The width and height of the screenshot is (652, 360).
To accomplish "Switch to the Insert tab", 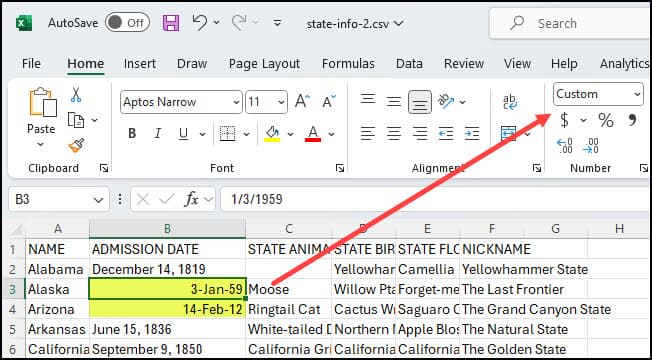I will click(x=140, y=64).
